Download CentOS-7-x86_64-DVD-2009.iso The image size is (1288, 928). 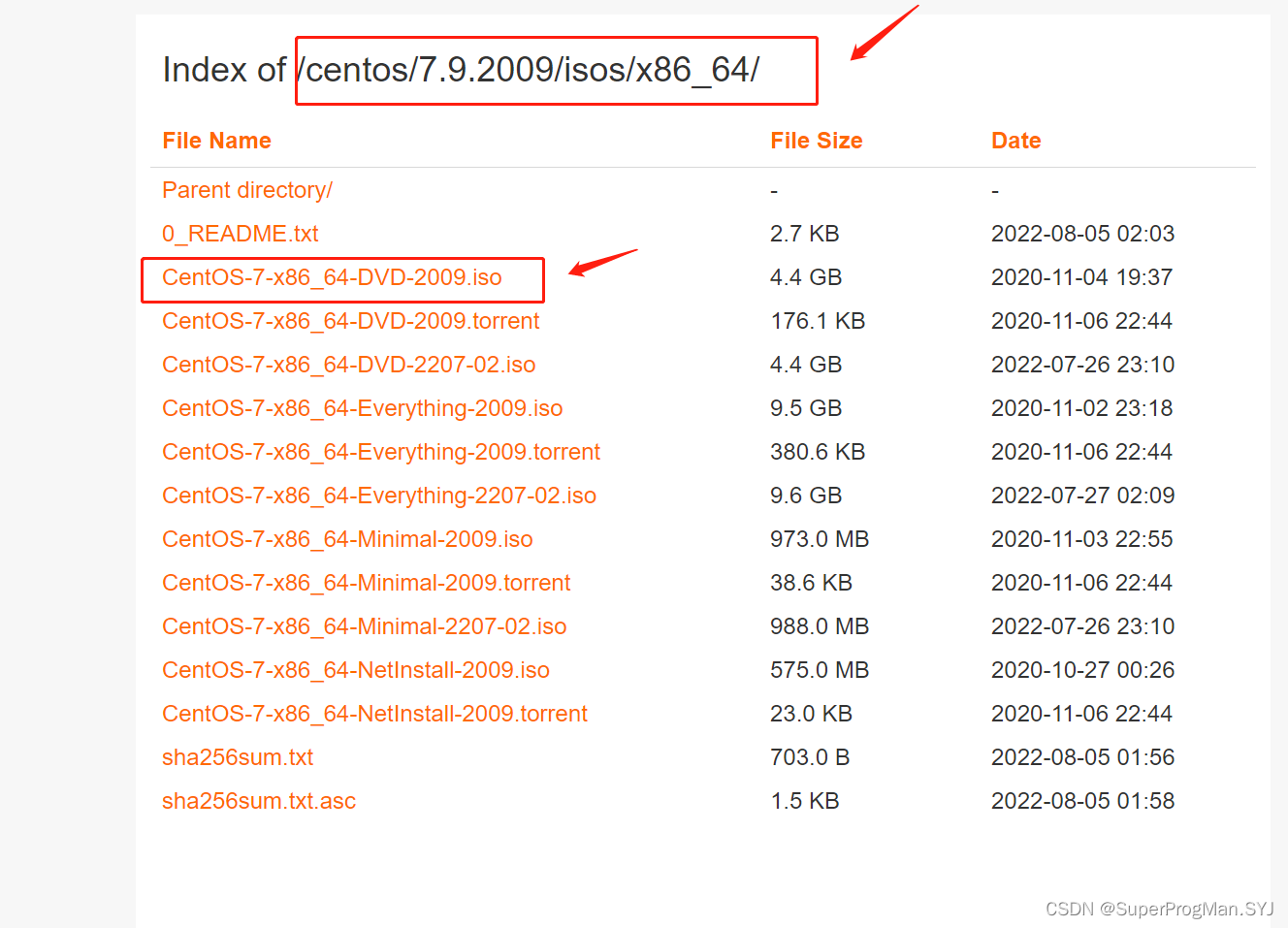[332, 277]
